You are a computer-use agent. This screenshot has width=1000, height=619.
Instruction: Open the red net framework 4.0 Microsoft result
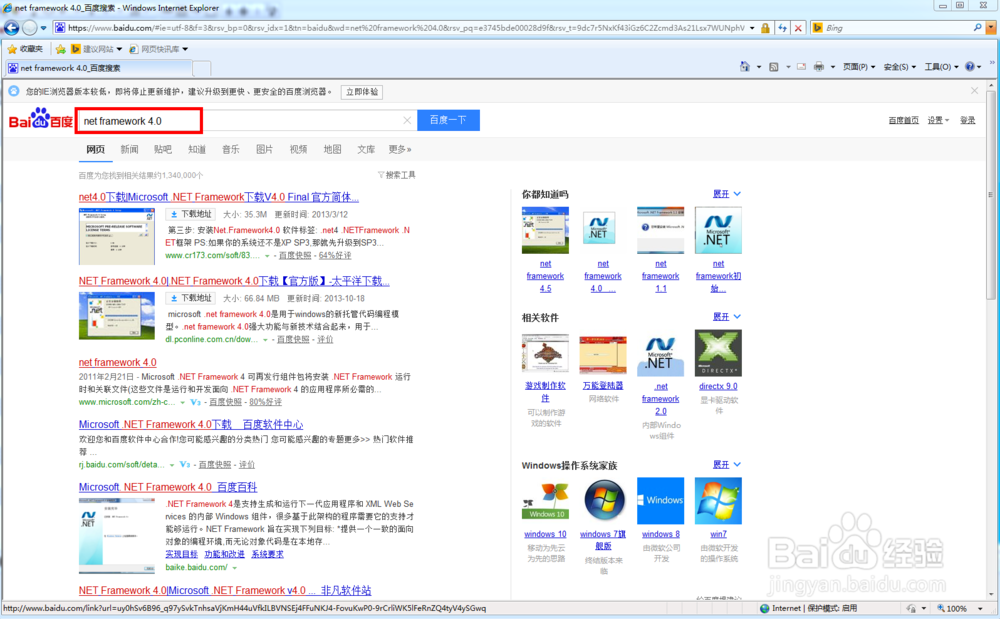point(117,362)
